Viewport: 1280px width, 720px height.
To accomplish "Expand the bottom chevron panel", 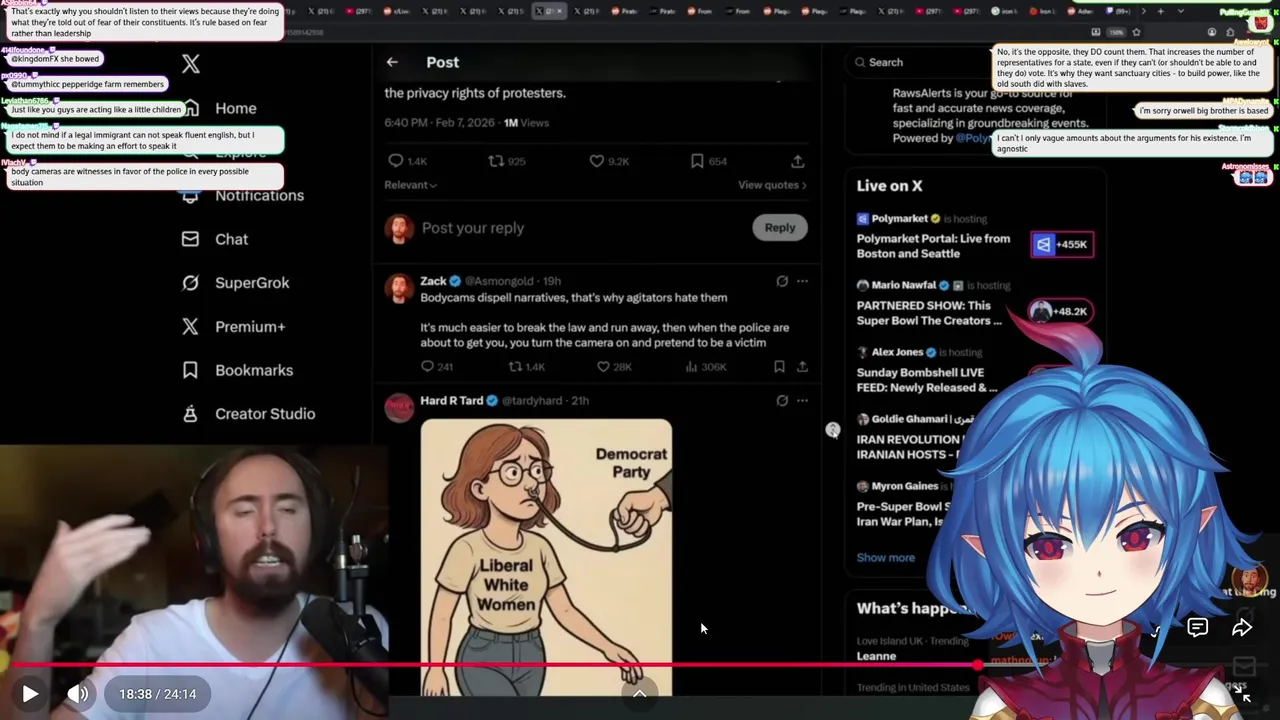I will pos(640,693).
